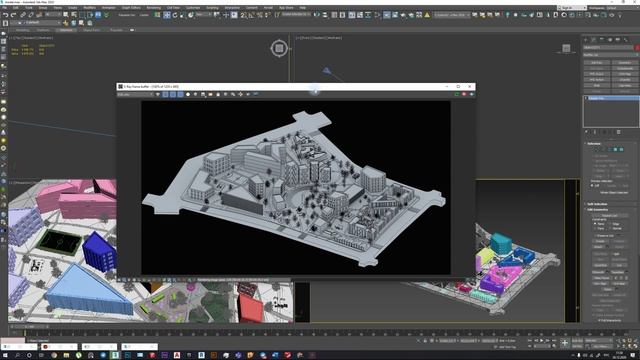Toggle the 2.5D Snaps button
Viewport: 640px width, 360px height.
(244, 15)
